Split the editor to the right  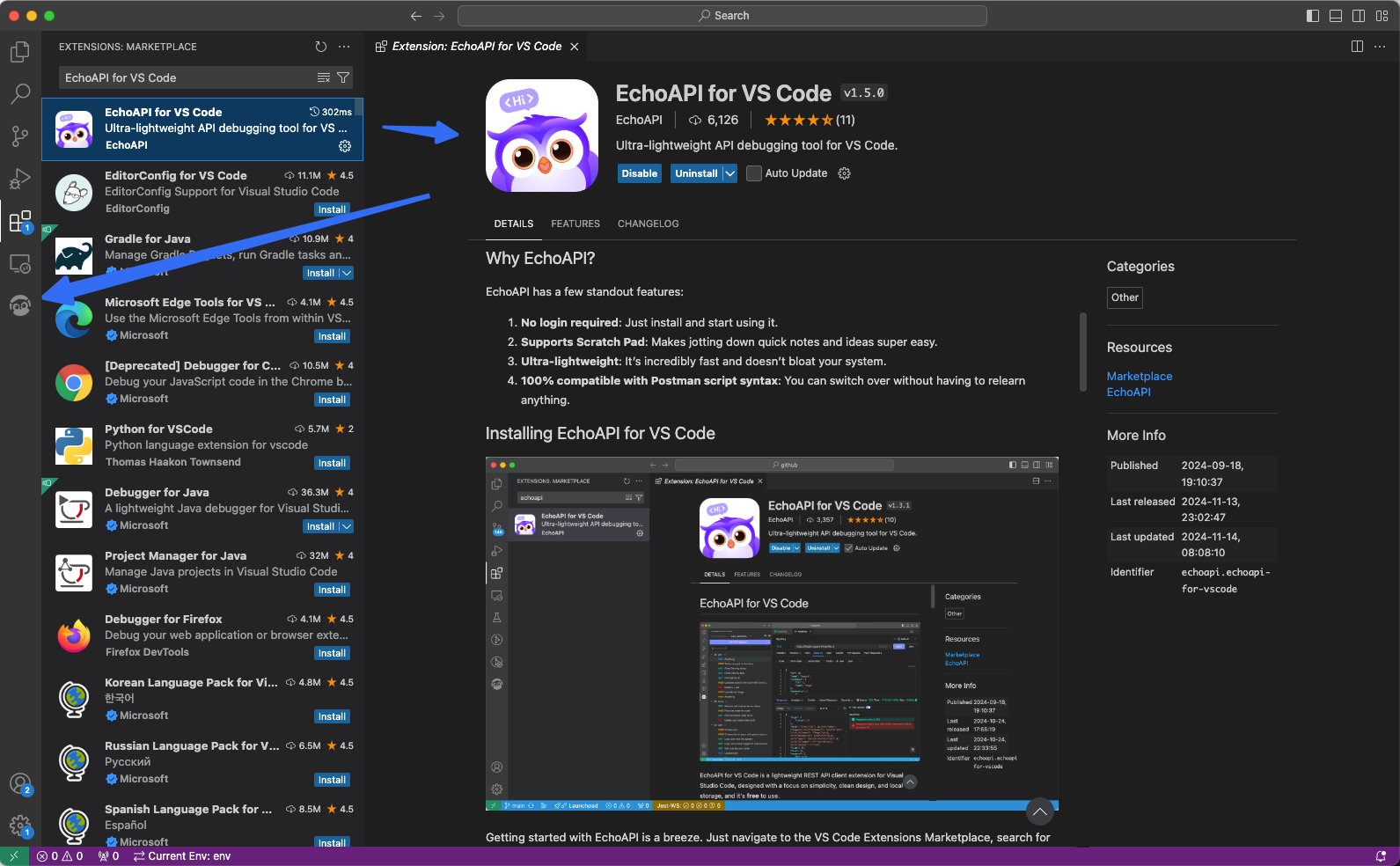point(1357,47)
